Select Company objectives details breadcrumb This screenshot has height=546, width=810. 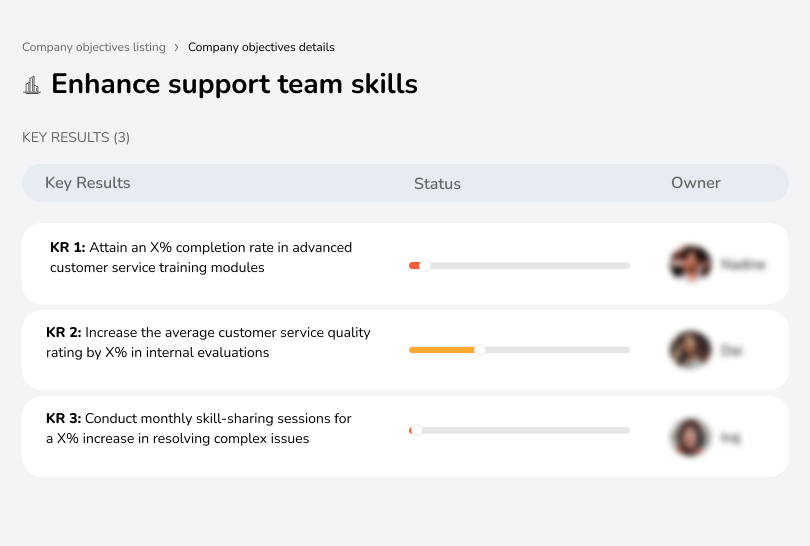click(261, 47)
